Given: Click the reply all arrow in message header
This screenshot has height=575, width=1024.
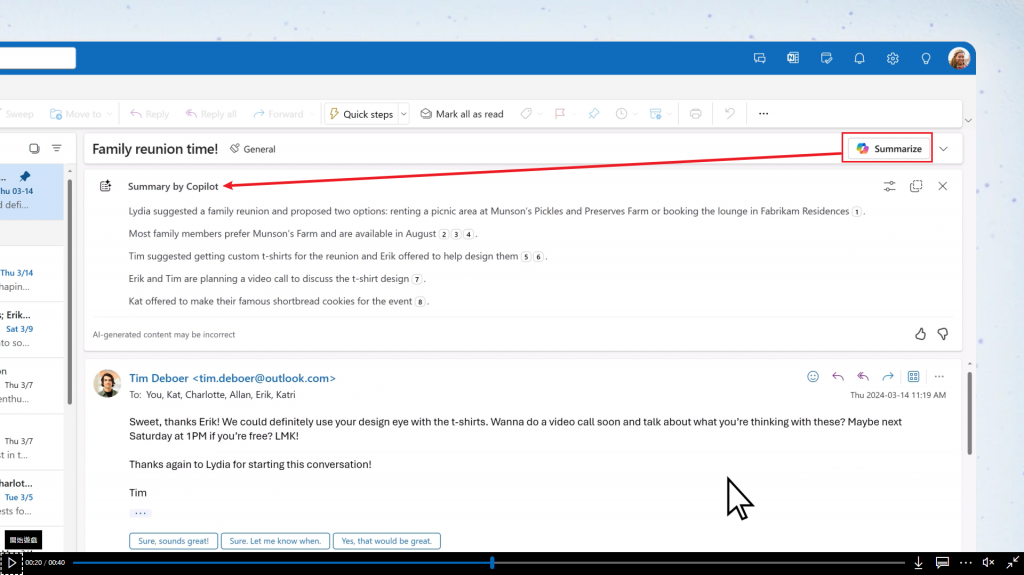Looking at the screenshot, I should pos(863,376).
